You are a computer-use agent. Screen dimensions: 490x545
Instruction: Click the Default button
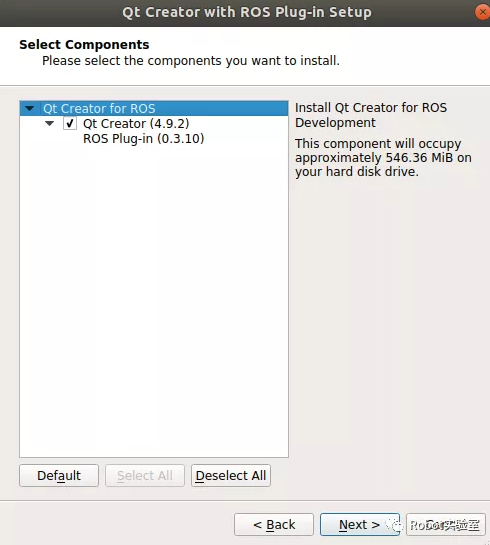pyautogui.click(x=59, y=475)
